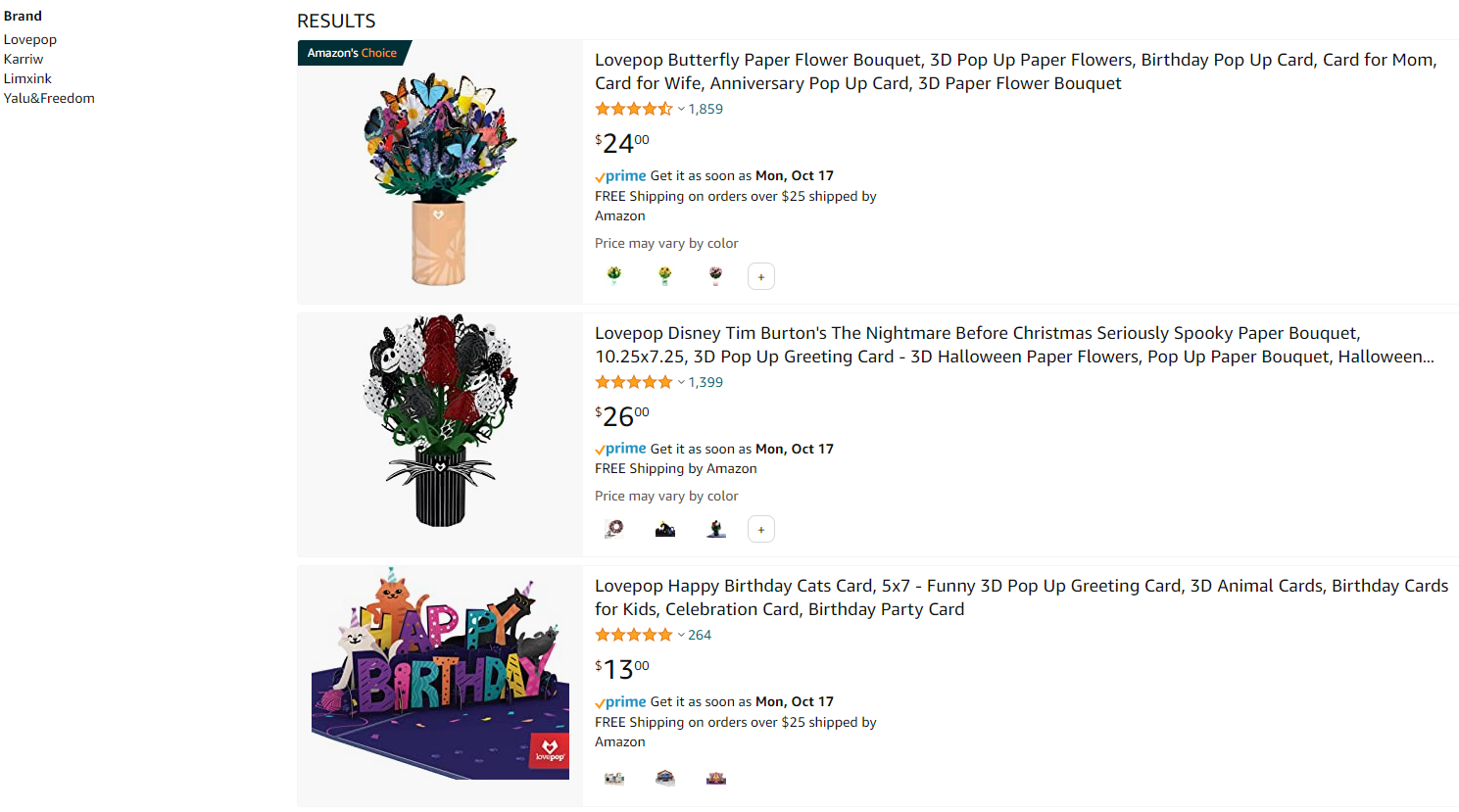Filter results by Karriw brand
This screenshot has width=1459, height=812.
point(24,59)
